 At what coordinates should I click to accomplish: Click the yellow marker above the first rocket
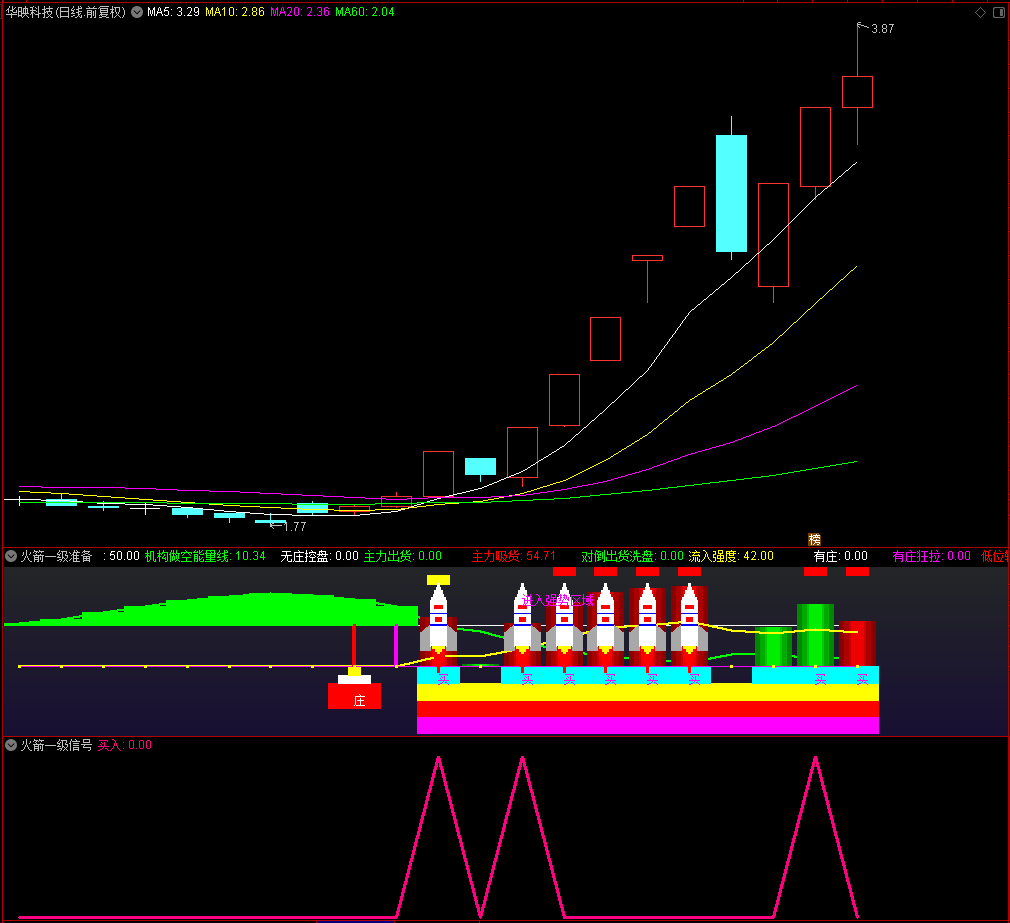tap(438, 580)
